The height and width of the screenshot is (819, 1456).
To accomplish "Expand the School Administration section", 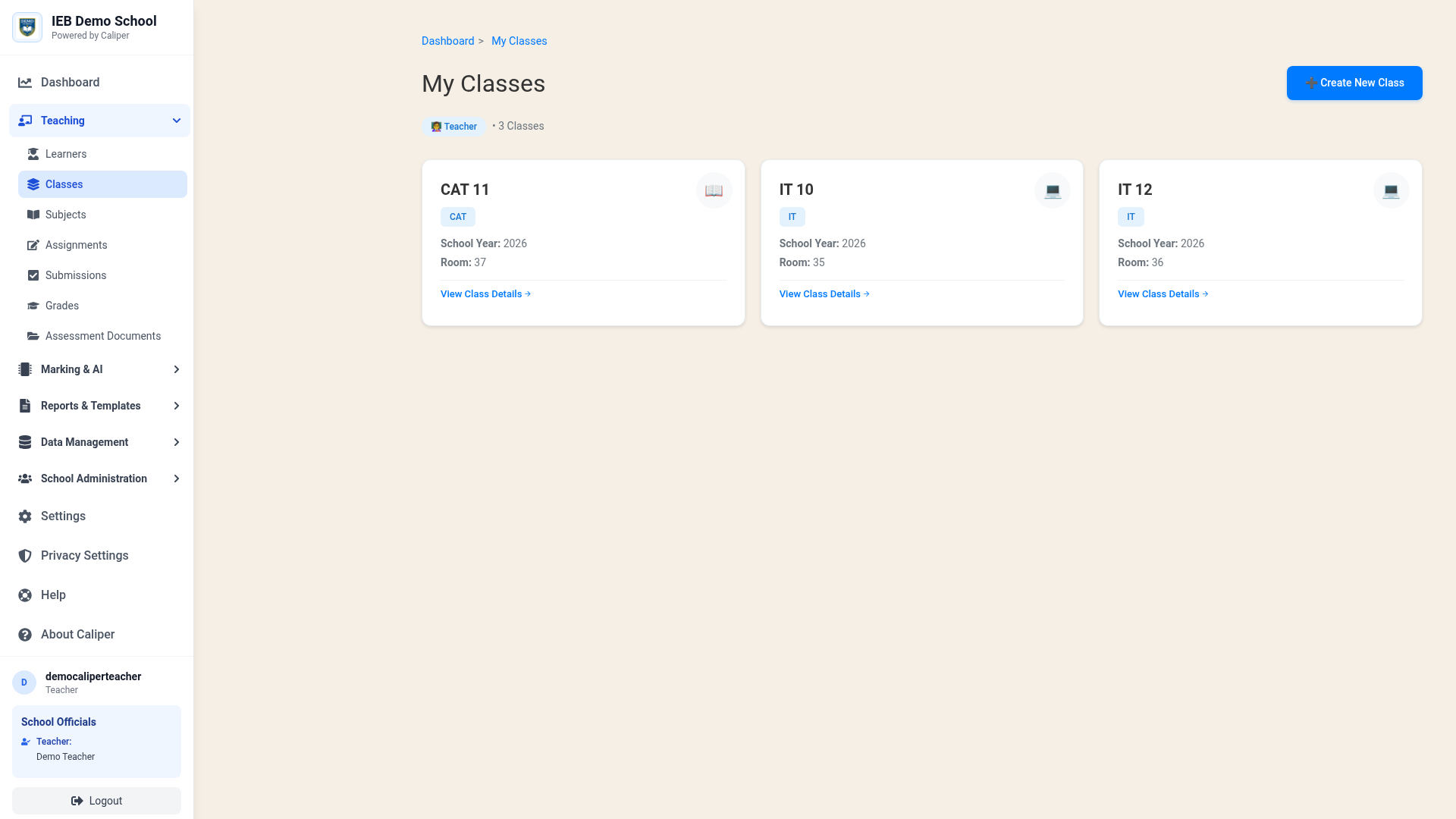I will pyautogui.click(x=177, y=479).
